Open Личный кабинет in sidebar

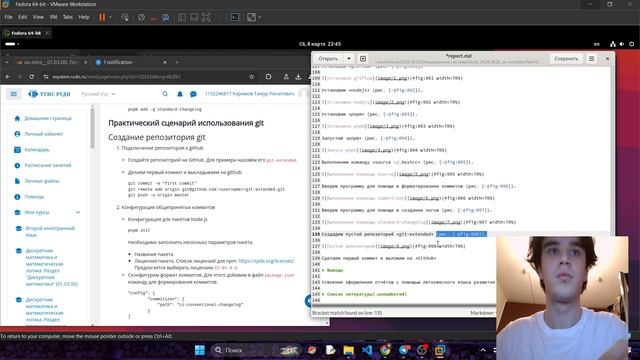click(43, 134)
